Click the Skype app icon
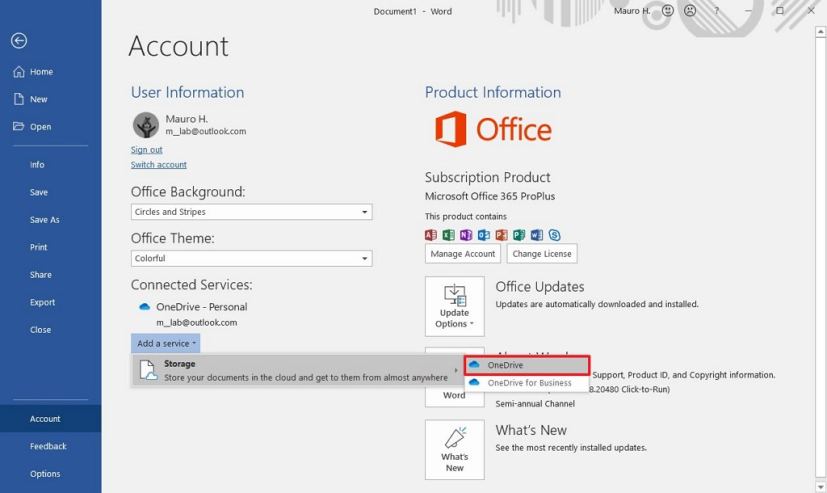Image resolution: width=827 pixels, height=493 pixels. pos(554,235)
